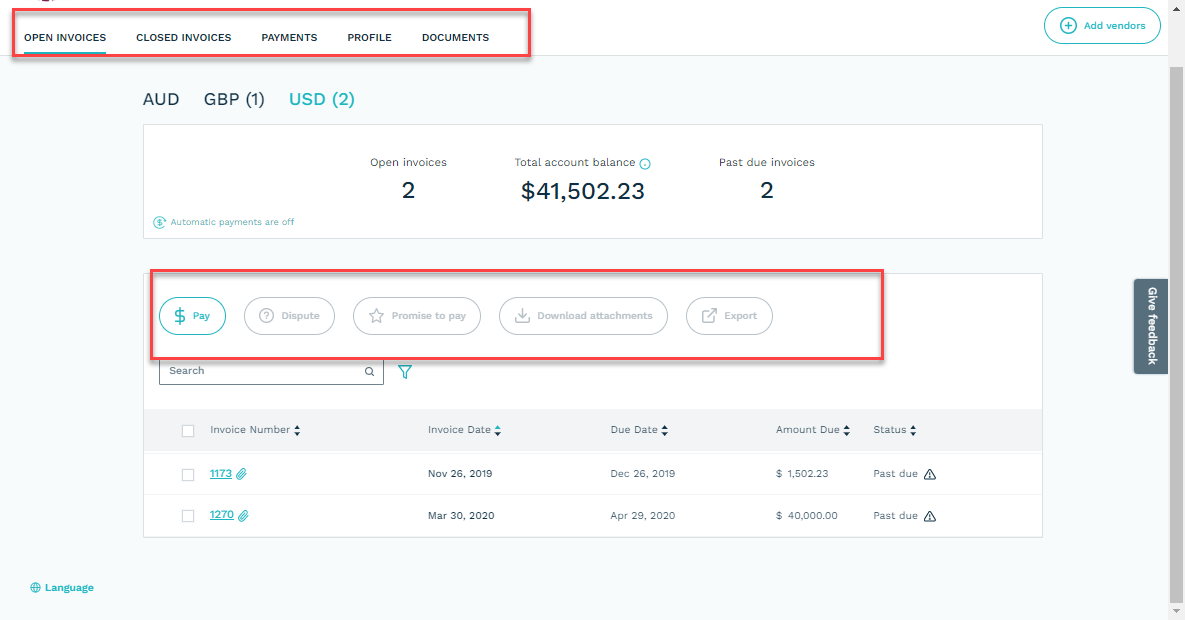
Task: Switch to the Closed Invoices tab
Action: (x=183, y=38)
